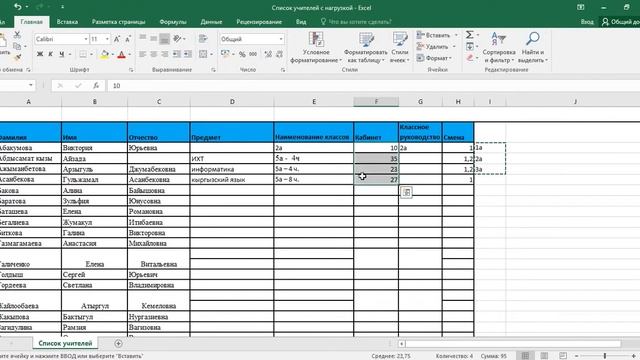This screenshot has height=360, width=640.
Task: Expand the font color dropdown arrow
Action: point(129,54)
